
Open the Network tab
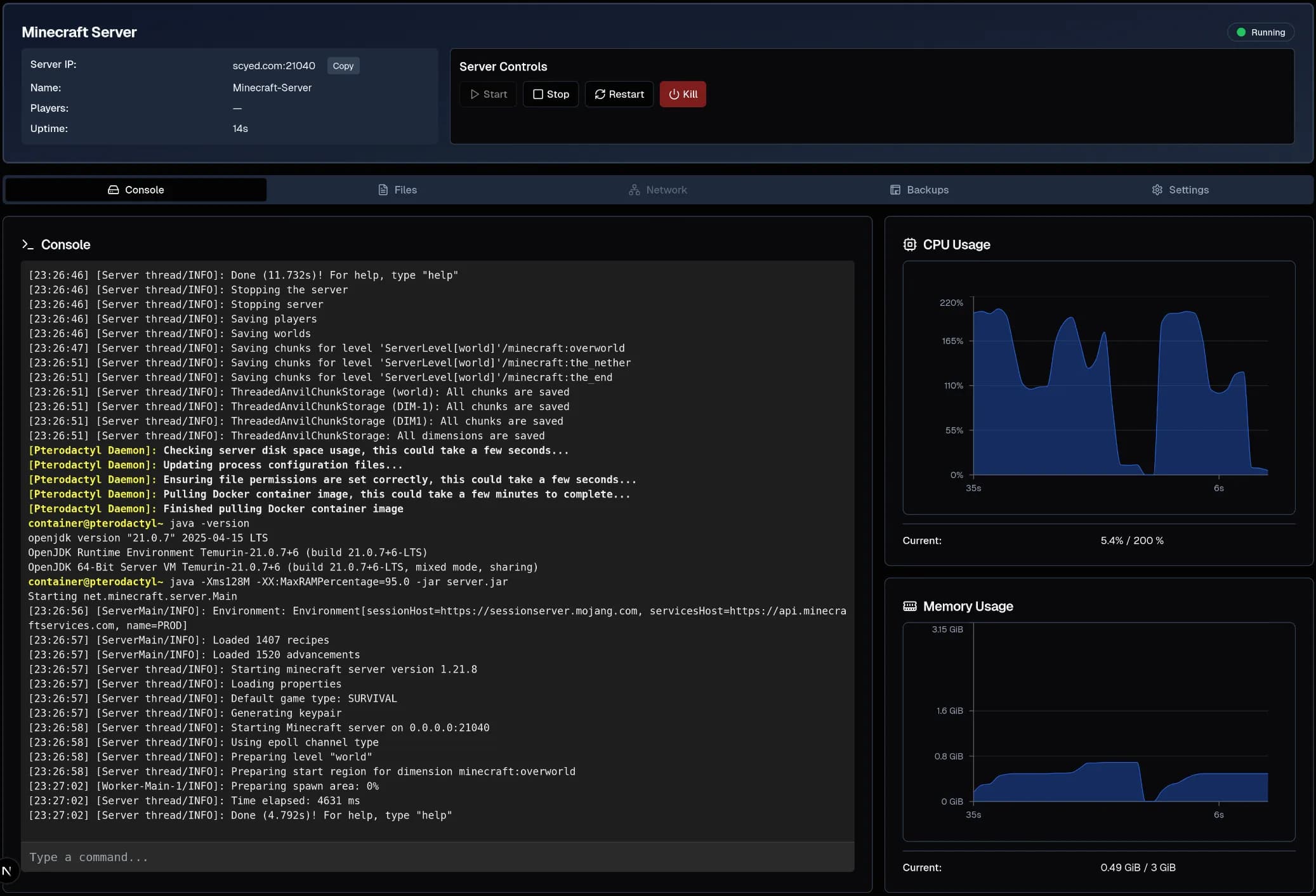[x=659, y=189]
